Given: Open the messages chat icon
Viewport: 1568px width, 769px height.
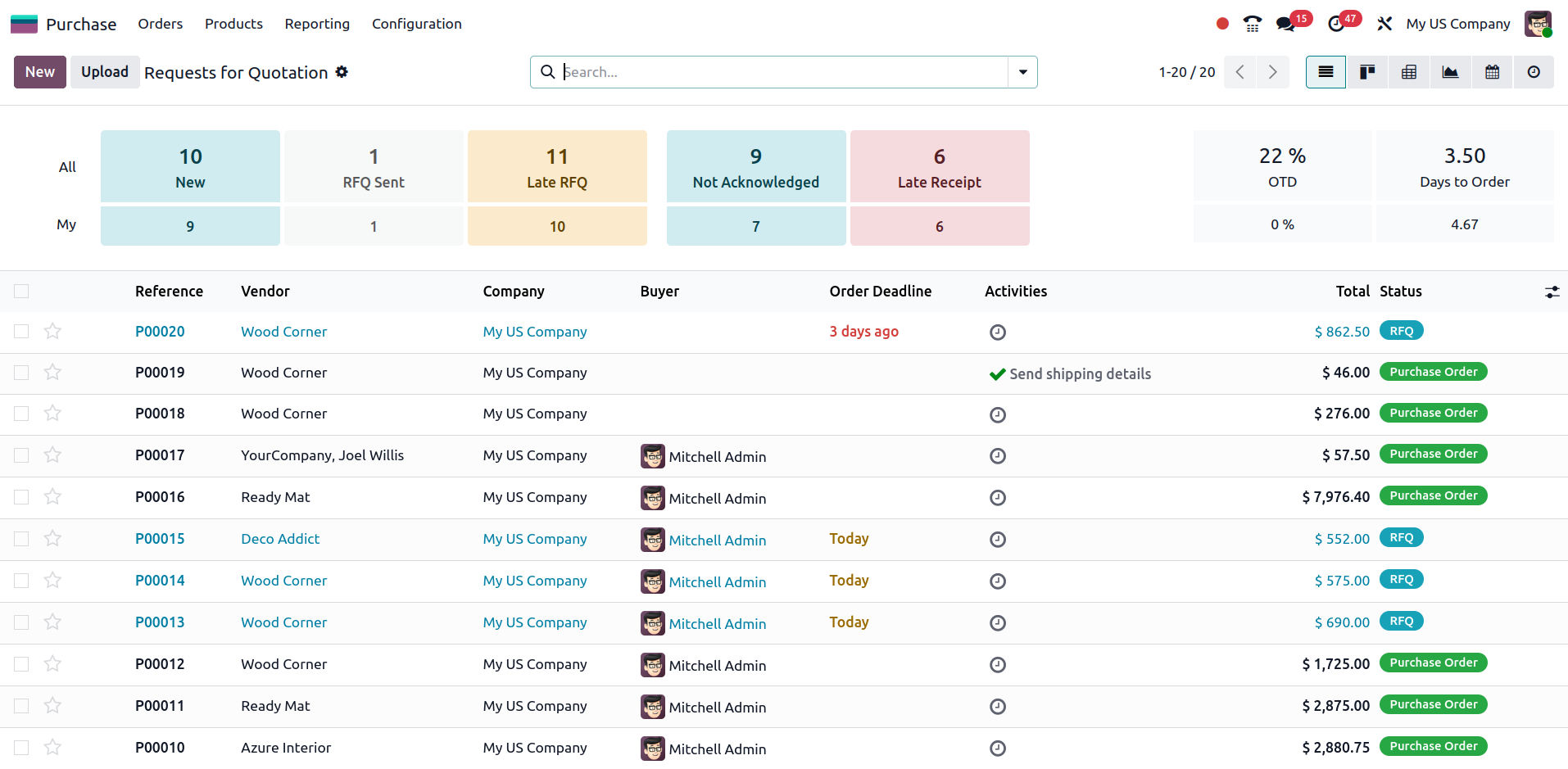Looking at the screenshot, I should 1285,24.
